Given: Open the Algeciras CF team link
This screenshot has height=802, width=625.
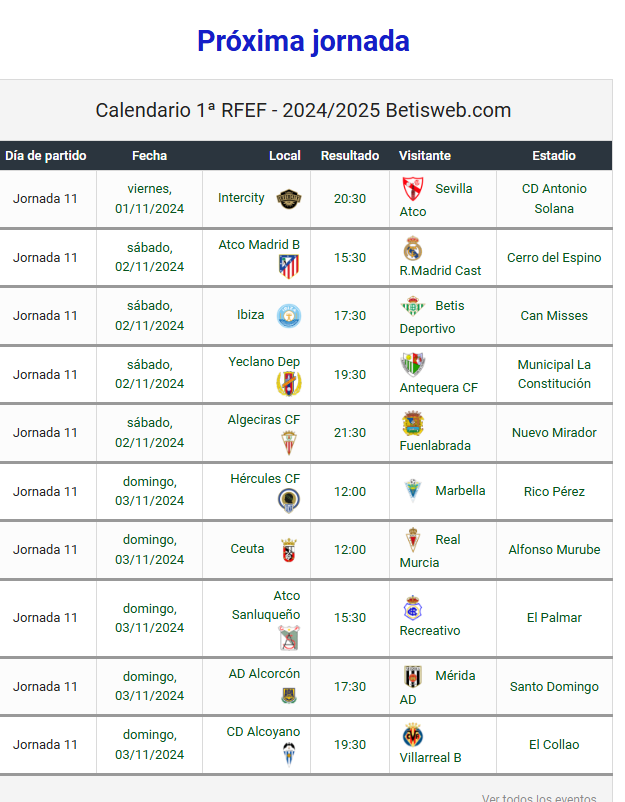Looking at the screenshot, I should point(264,420).
